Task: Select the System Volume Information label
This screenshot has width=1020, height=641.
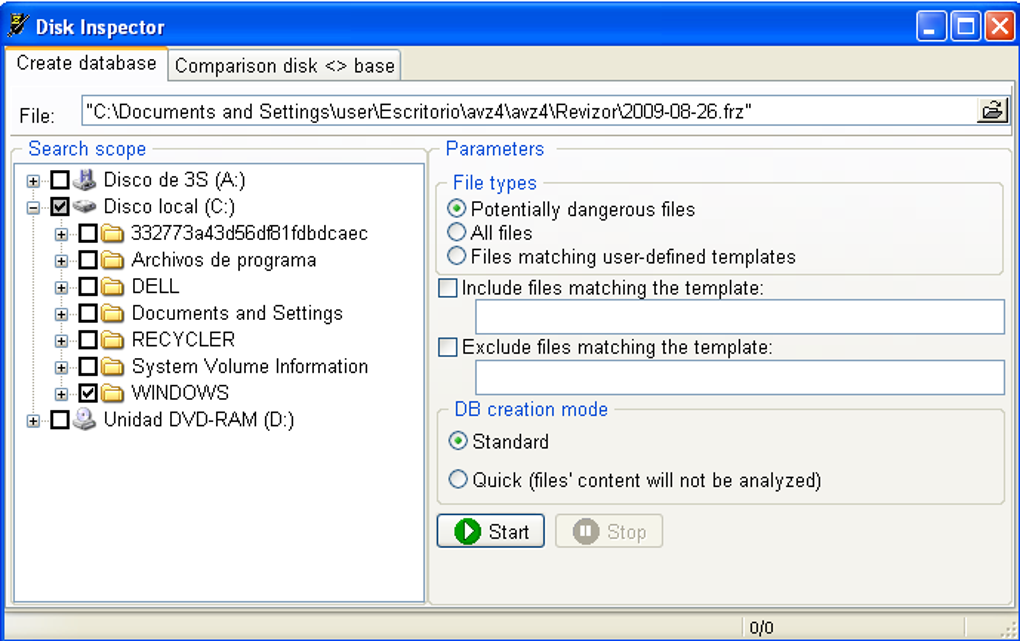Action: tap(250, 366)
